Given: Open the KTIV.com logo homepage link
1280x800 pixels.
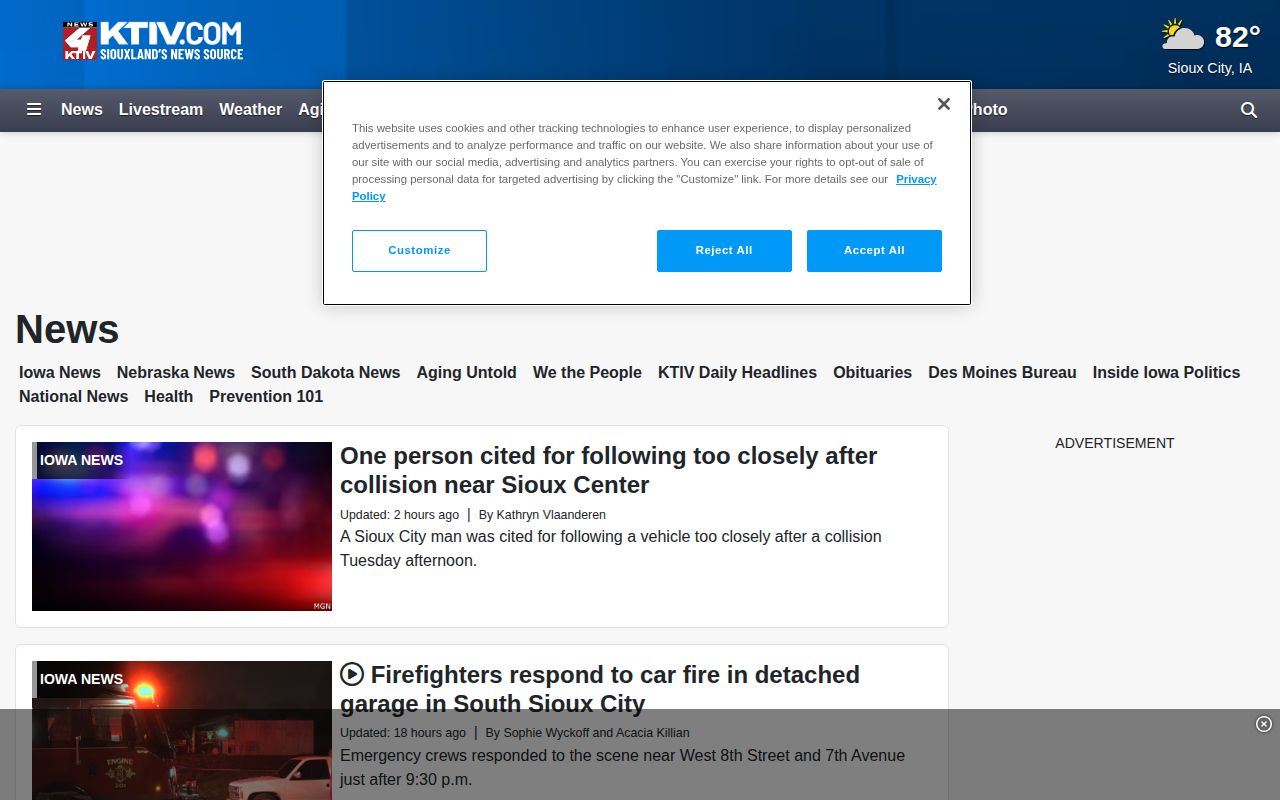Looking at the screenshot, I should (153, 41).
